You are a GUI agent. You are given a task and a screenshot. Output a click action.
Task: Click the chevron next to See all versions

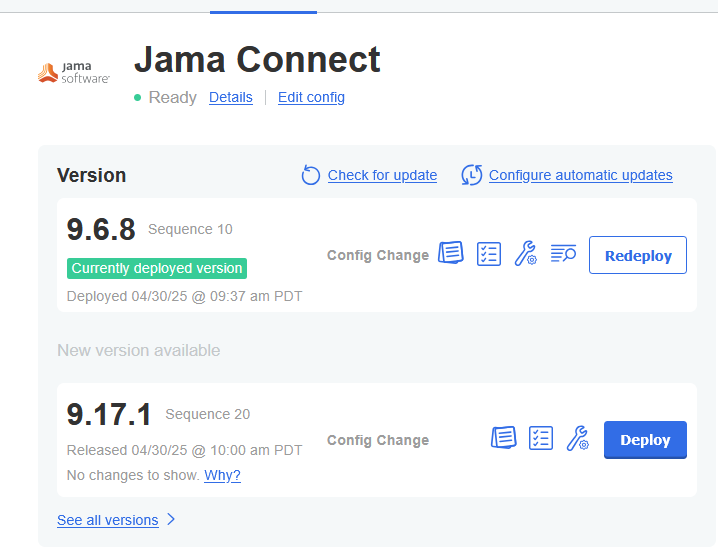click(171, 519)
